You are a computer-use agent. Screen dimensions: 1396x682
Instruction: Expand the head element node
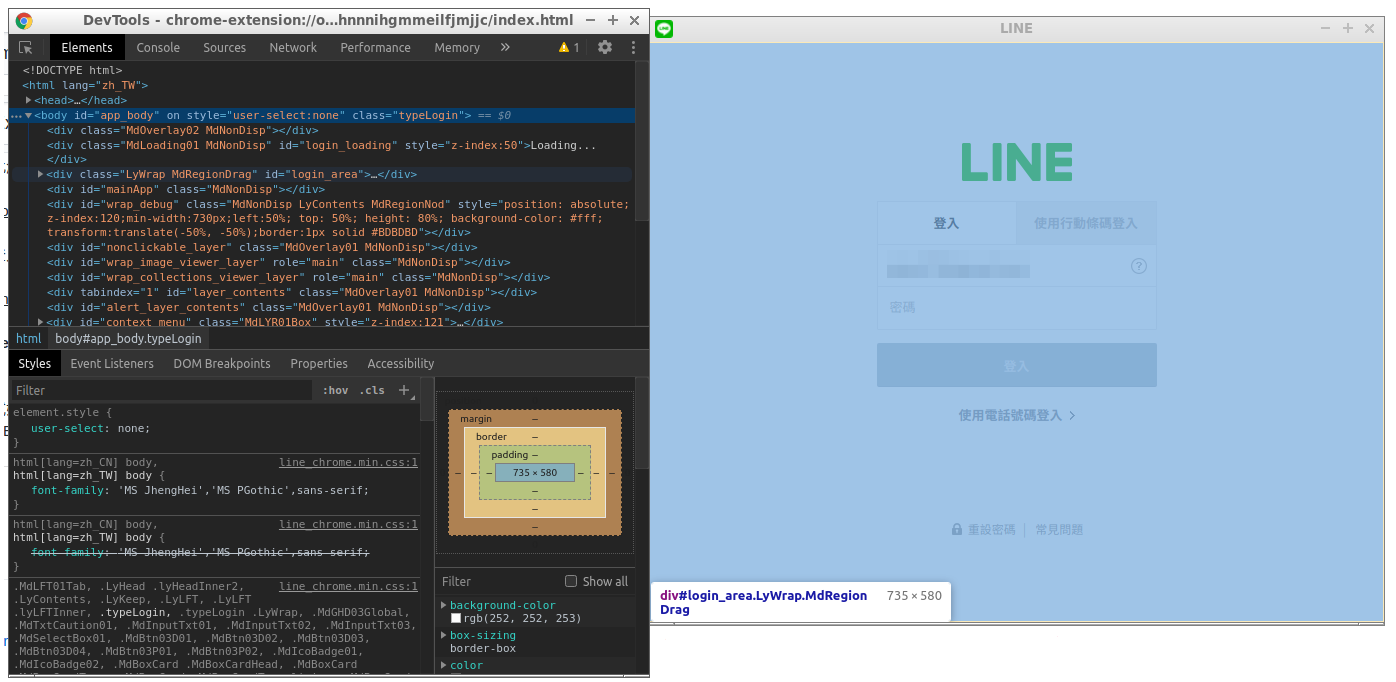pos(29,100)
